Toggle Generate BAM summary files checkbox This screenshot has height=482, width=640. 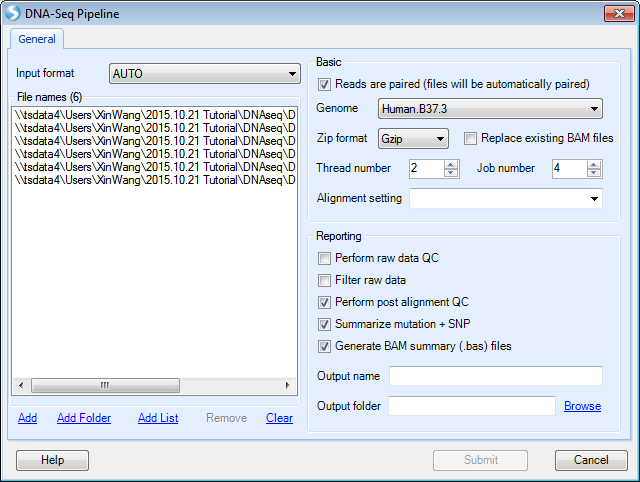click(324, 347)
